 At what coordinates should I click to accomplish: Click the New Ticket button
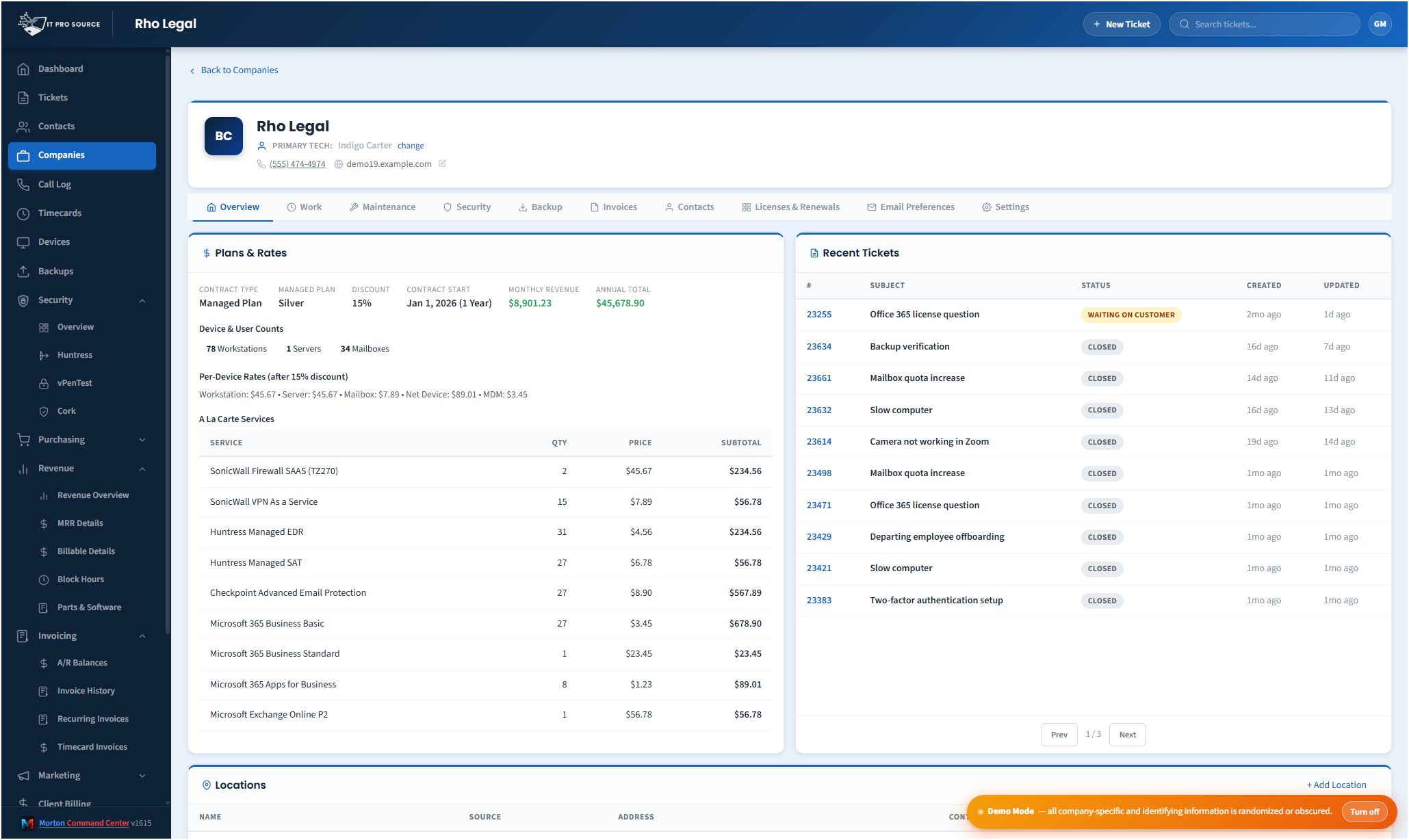point(1121,24)
